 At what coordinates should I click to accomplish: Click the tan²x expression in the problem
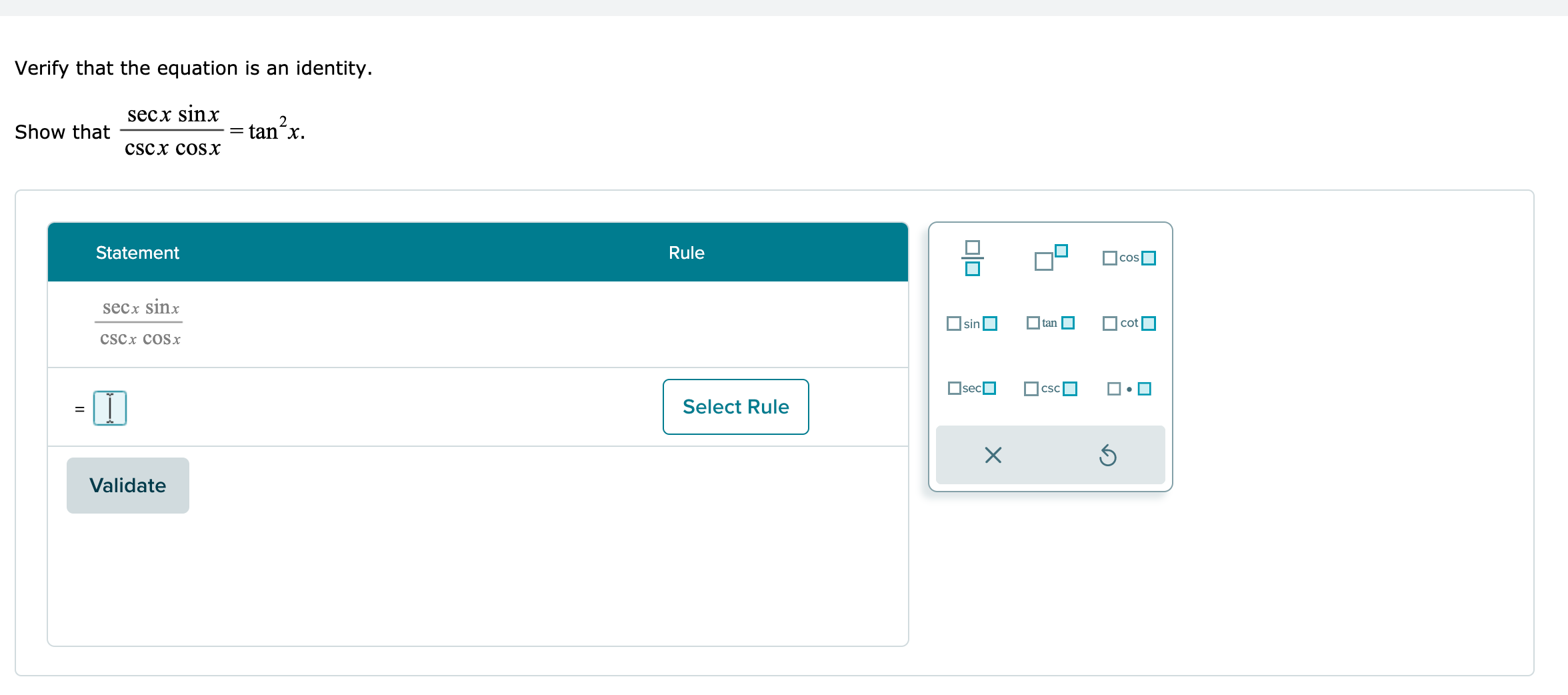(276, 129)
